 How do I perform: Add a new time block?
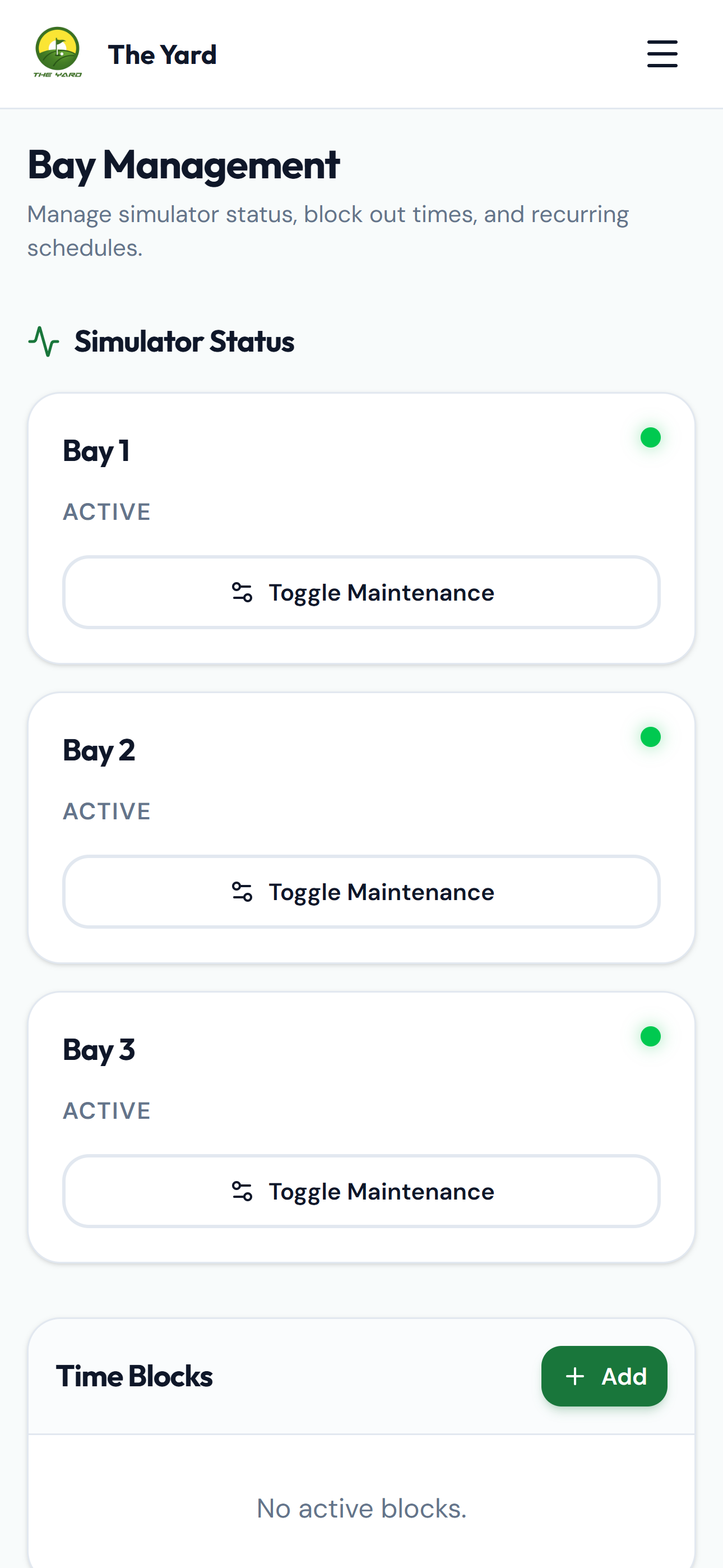pyautogui.click(x=604, y=1376)
